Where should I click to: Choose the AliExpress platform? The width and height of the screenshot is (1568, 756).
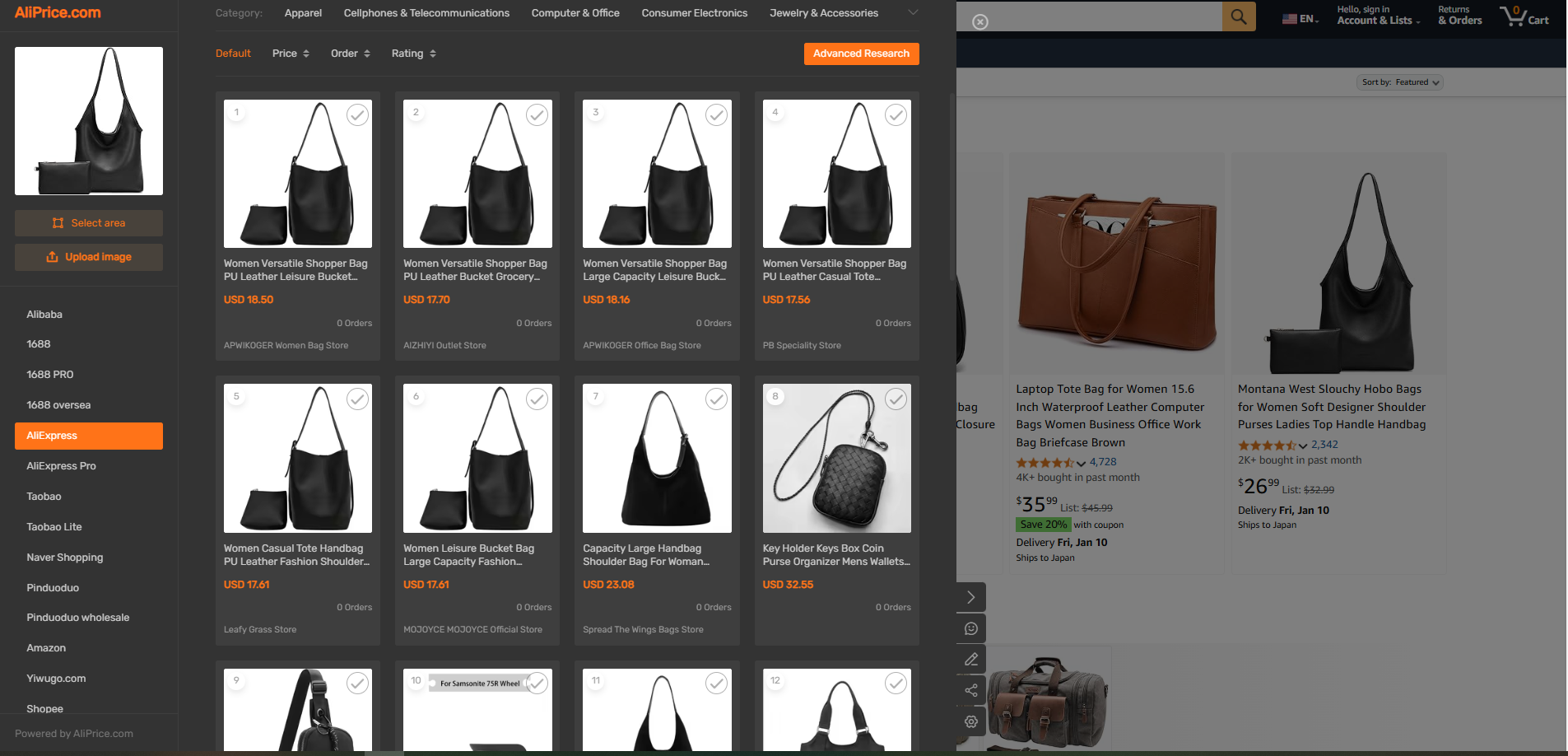point(89,436)
